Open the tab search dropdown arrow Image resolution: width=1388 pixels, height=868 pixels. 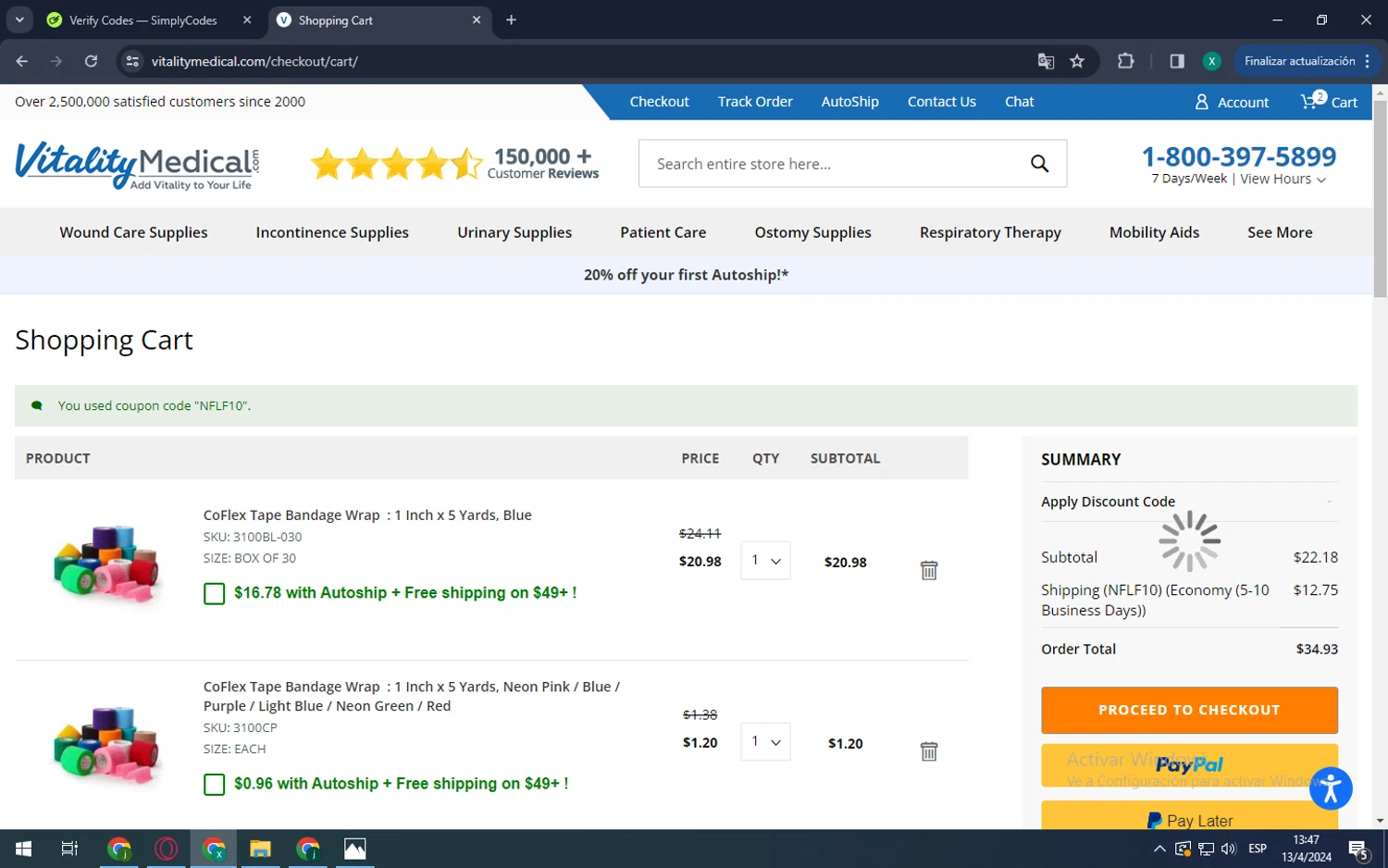tap(19, 19)
